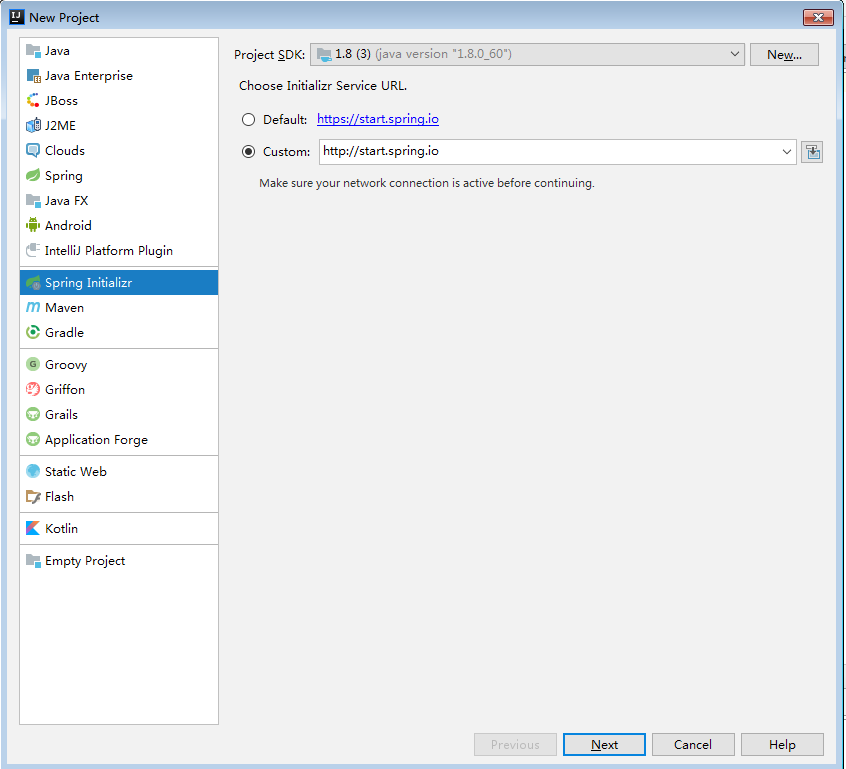Click the Spring Initializr icon
This screenshot has height=769, width=846.
[x=33, y=282]
